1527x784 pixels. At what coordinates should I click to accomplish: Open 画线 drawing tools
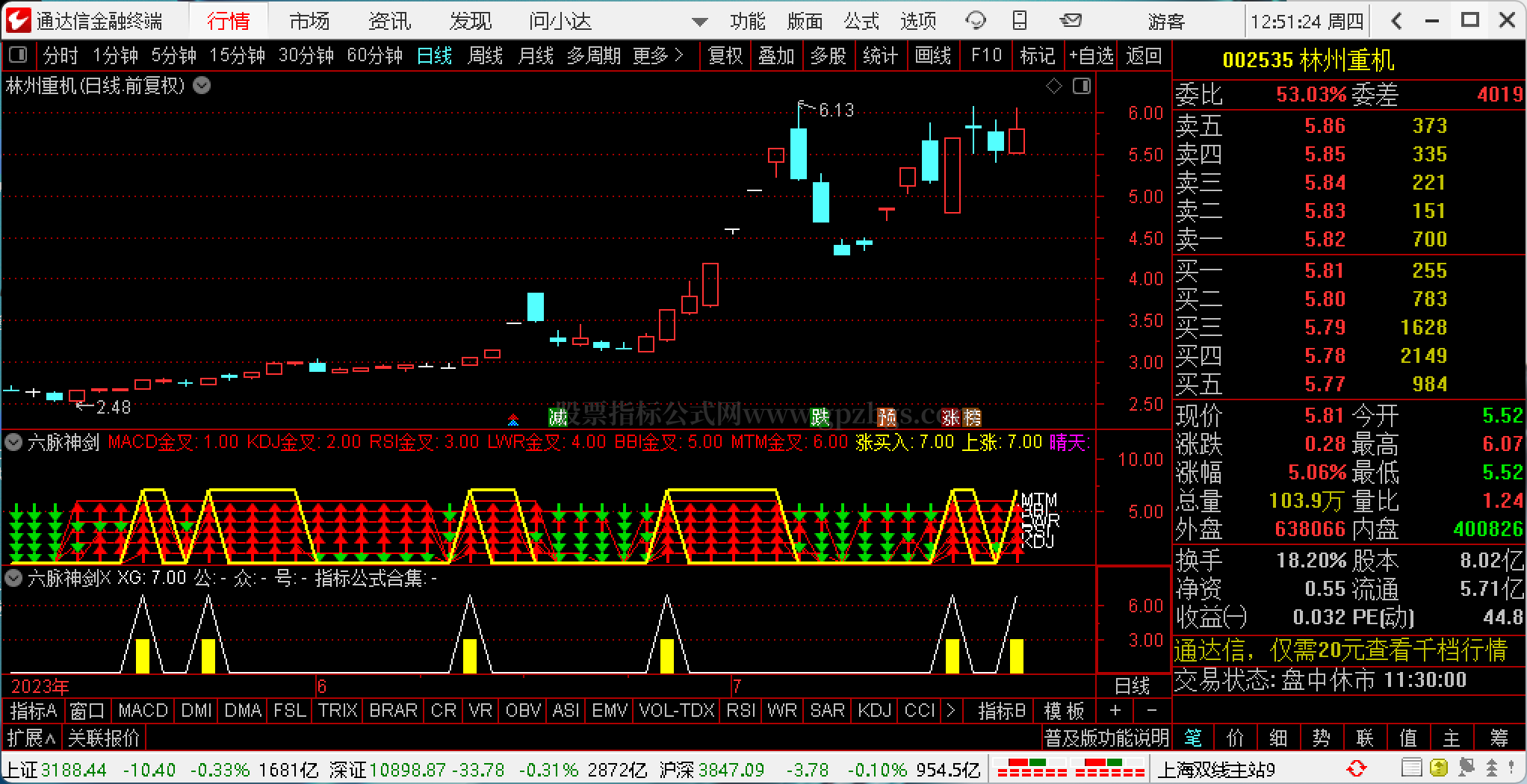click(933, 55)
